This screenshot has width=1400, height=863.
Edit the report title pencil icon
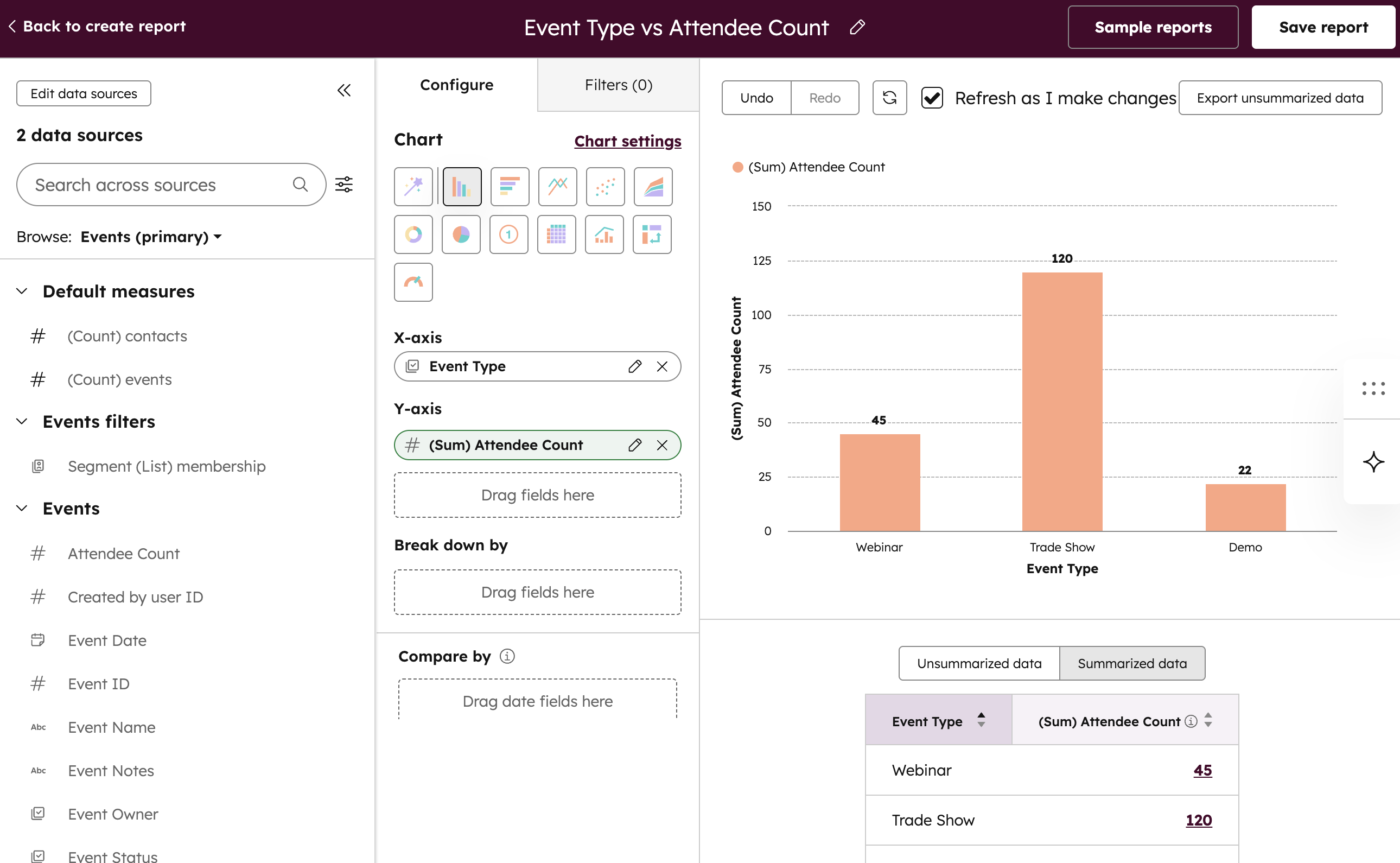point(857,27)
